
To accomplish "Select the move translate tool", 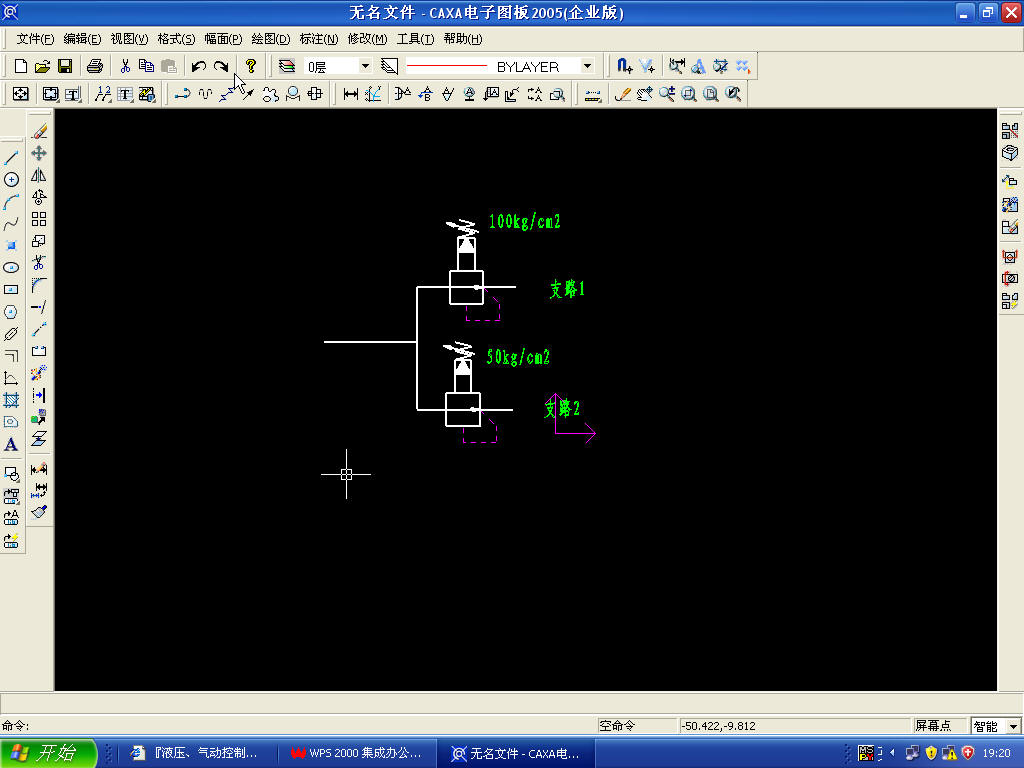I will pyautogui.click(x=39, y=153).
